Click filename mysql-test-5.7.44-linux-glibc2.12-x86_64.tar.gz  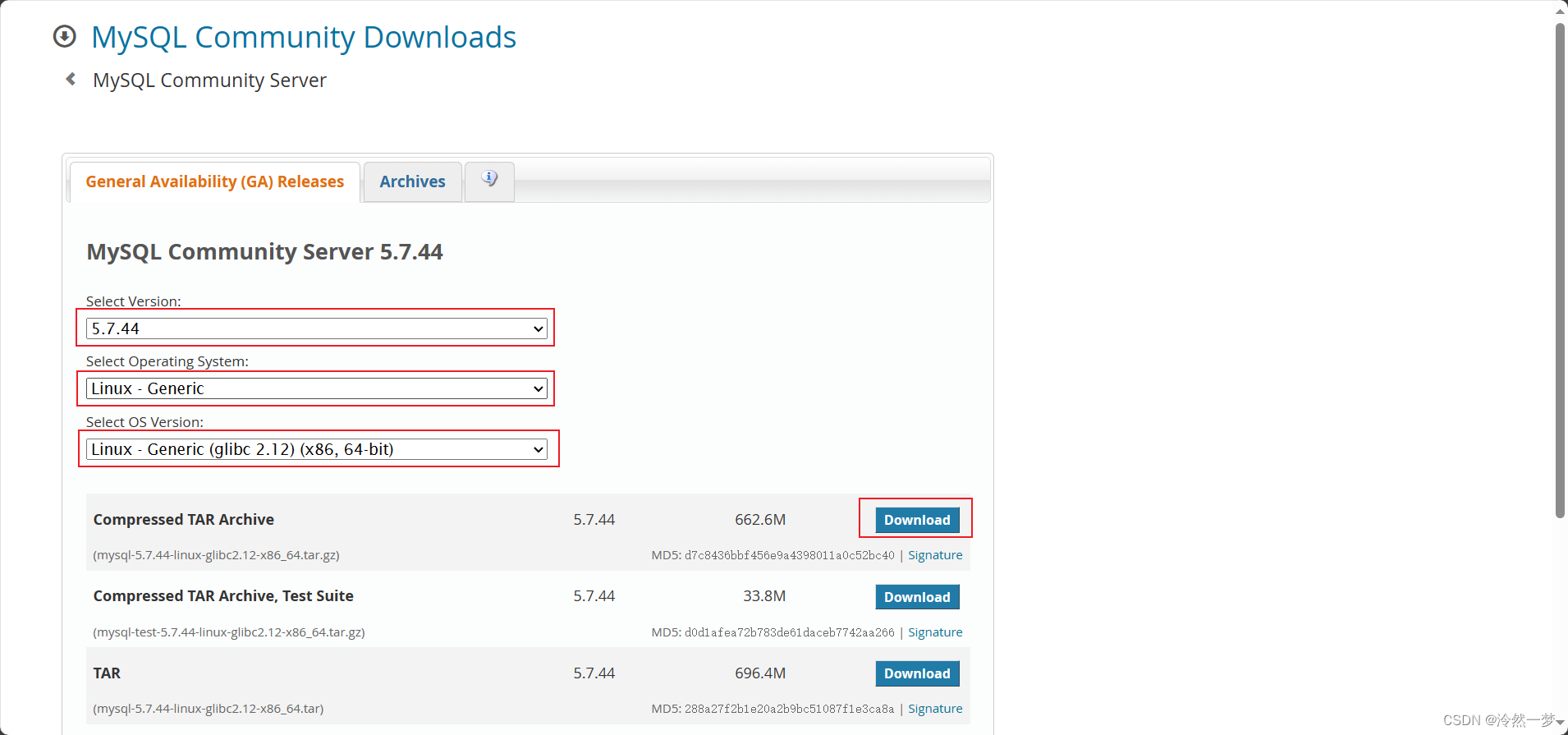tap(229, 632)
